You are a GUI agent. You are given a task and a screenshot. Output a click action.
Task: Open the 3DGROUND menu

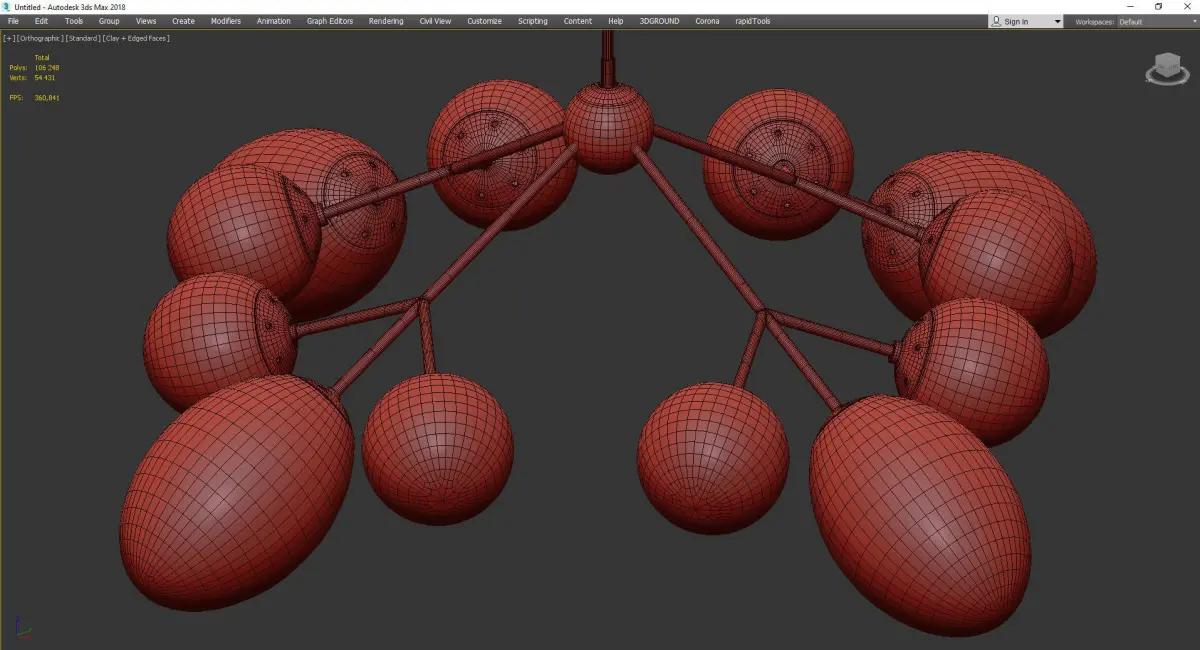pyautogui.click(x=661, y=21)
